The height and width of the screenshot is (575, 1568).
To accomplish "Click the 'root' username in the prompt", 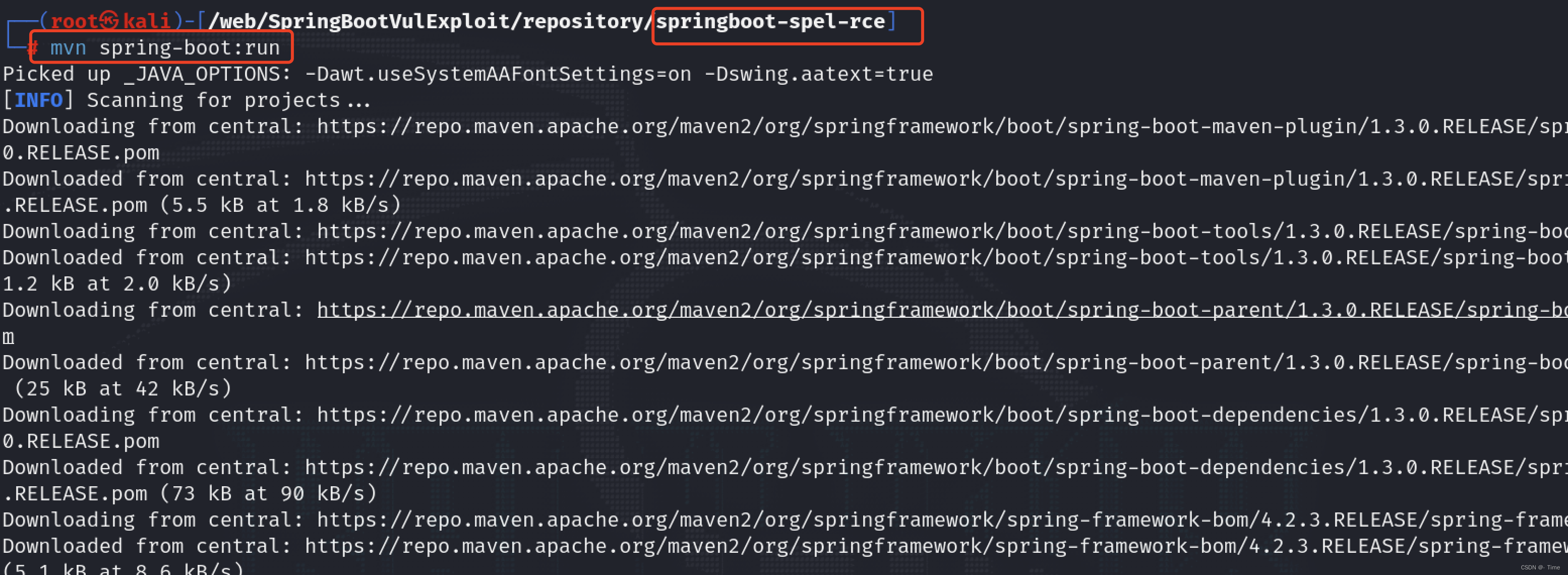I will click(x=74, y=22).
